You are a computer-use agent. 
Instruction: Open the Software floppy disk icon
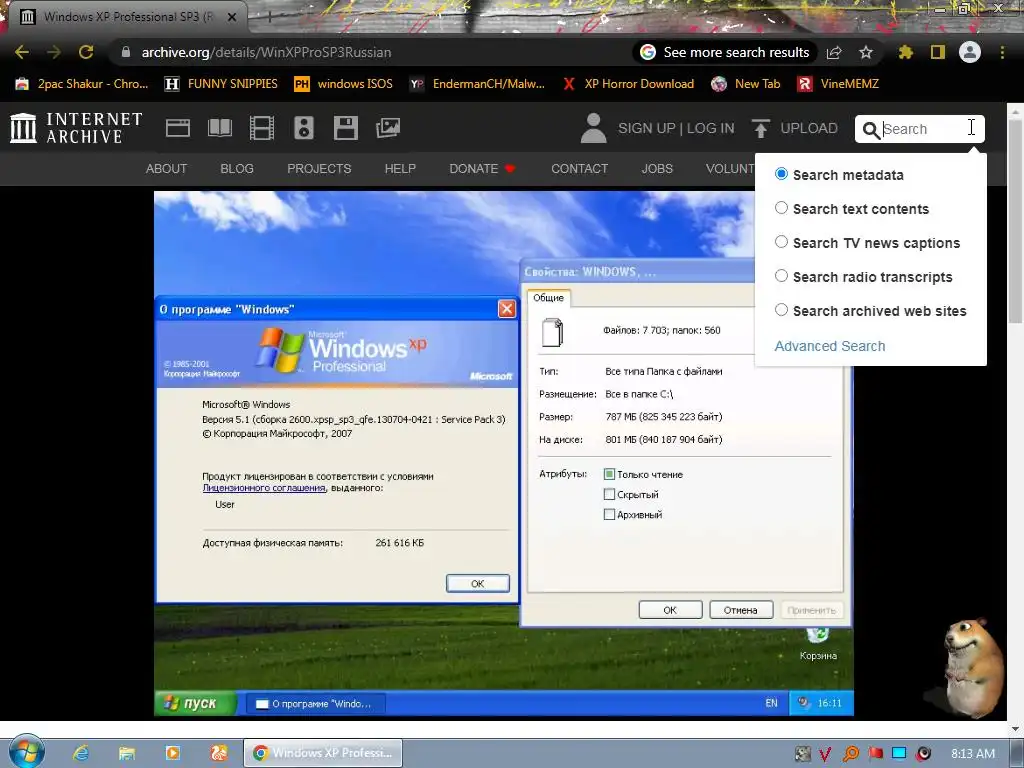click(345, 128)
